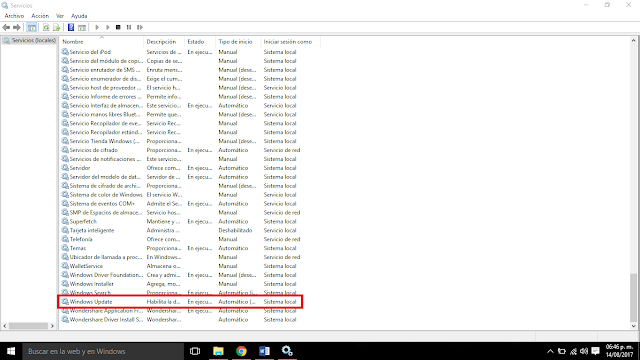Select Wondershare Application Fr... service
Image resolution: width=640 pixels, height=360 pixels.
(x=180, y=311)
